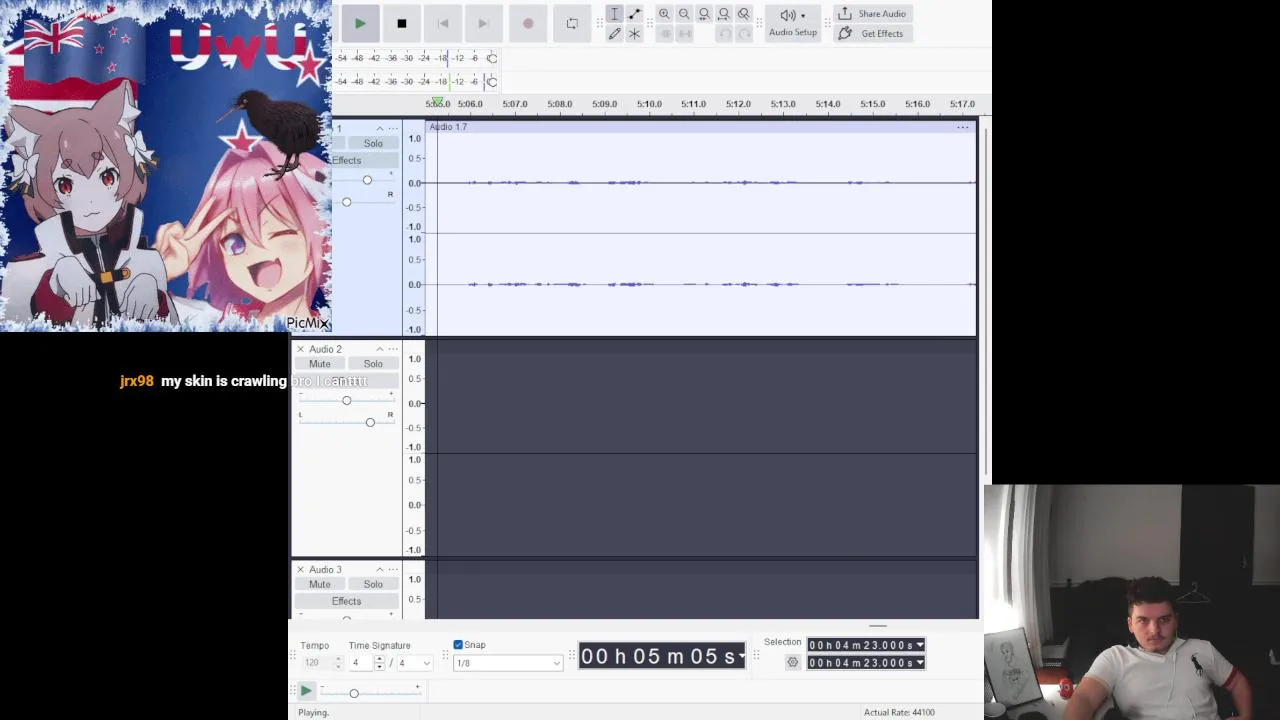Screen dimensions: 1280x720
Task: Skip to end of the project
Action: click(x=483, y=23)
